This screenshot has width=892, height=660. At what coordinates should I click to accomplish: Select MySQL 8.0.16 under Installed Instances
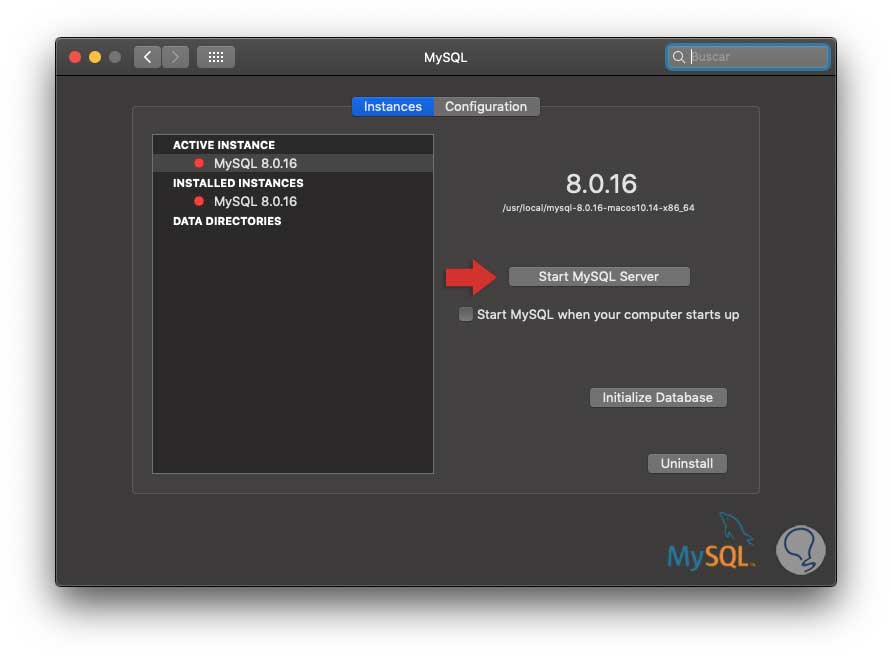pyautogui.click(x=293, y=201)
